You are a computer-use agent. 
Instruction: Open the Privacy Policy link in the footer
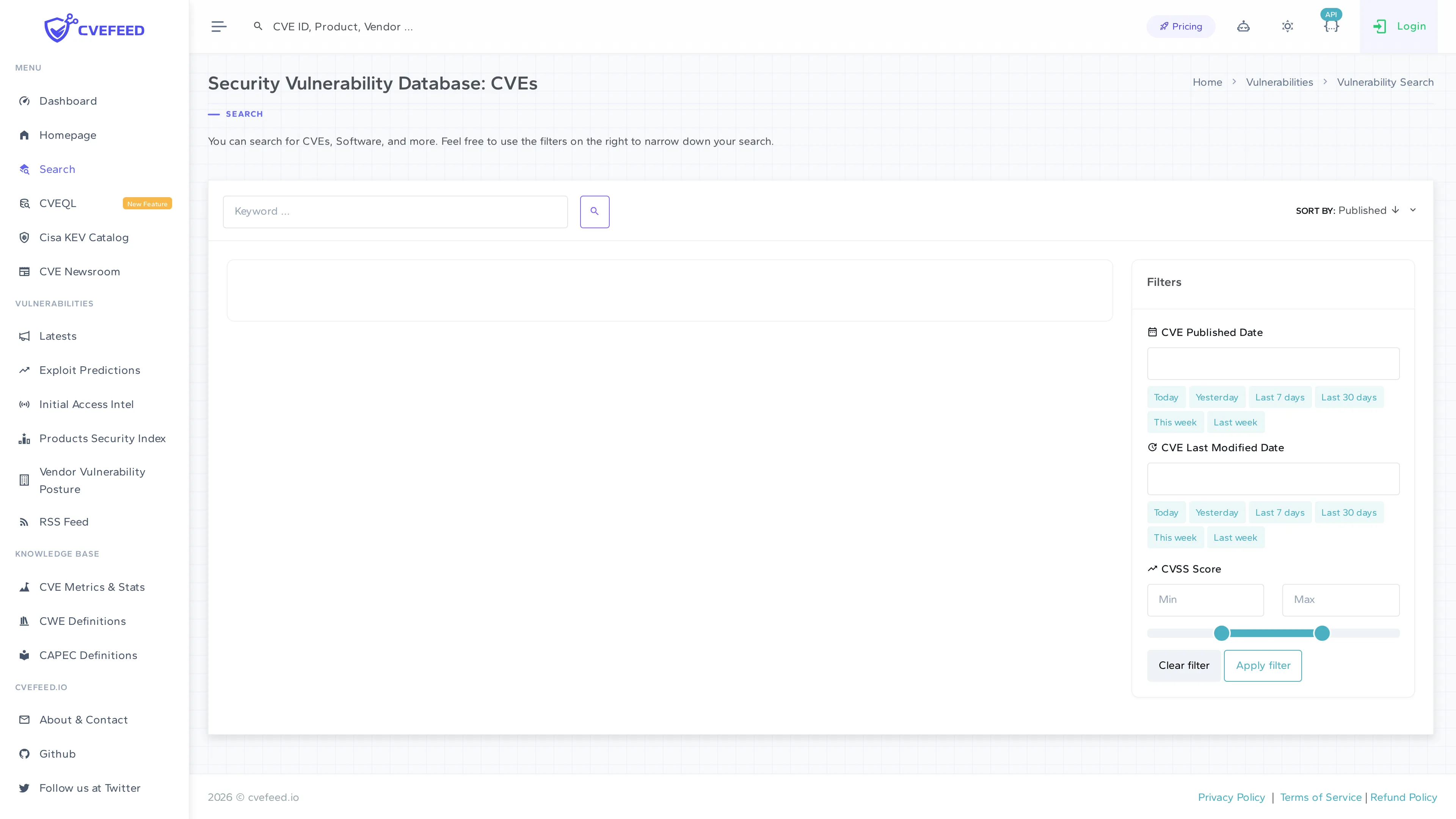point(1232,797)
